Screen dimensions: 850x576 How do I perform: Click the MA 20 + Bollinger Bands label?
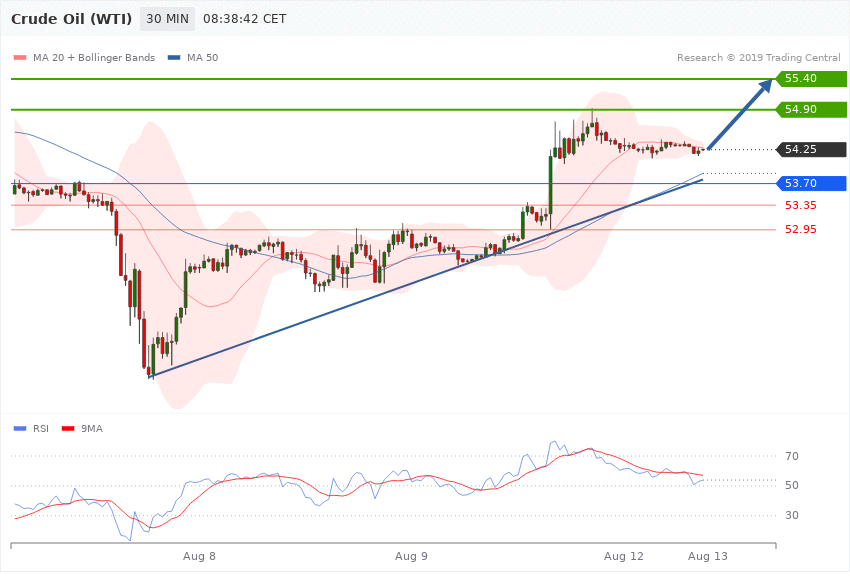click(94, 57)
